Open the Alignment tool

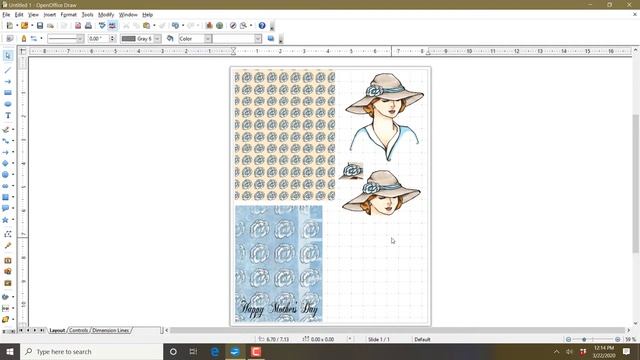click(5, 309)
